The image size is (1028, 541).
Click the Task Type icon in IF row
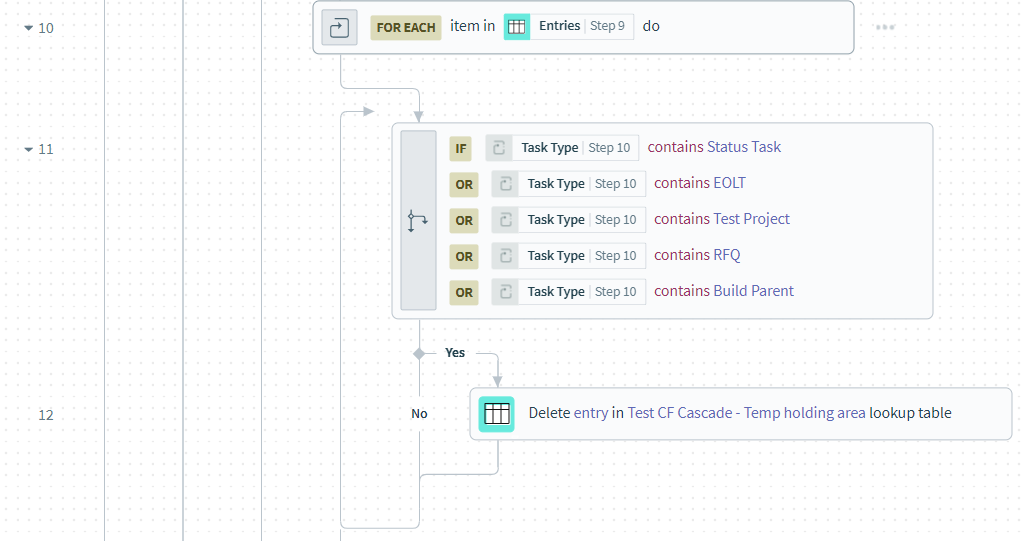click(499, 148)
